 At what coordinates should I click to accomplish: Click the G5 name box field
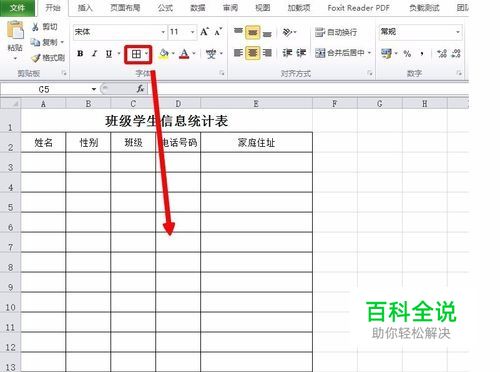tap(45, 89)
